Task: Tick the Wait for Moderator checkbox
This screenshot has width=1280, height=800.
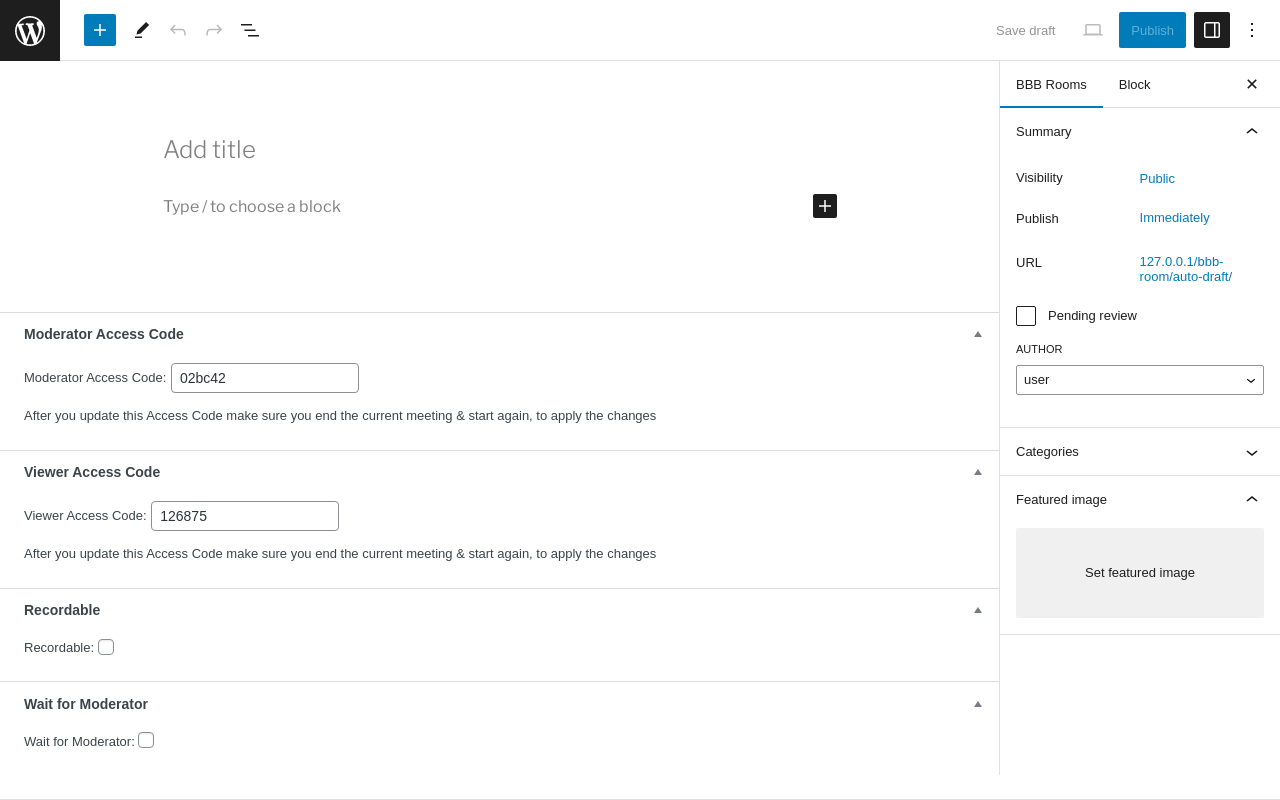Action: click(x=146, y=740)
